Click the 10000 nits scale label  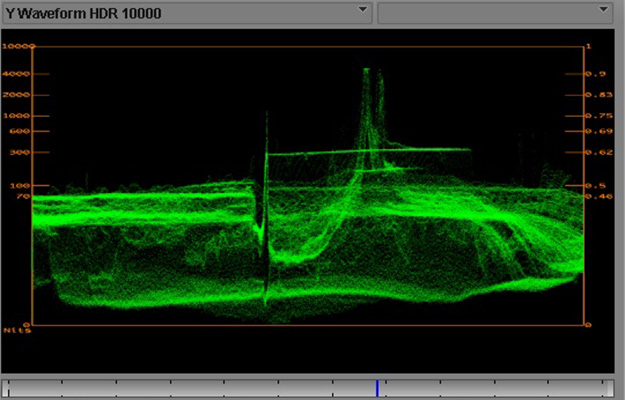tap(18, 46)
